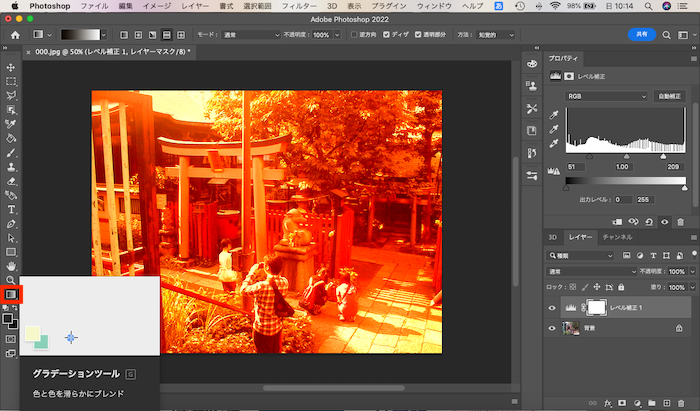Pick the black point eyedropper

554,115
